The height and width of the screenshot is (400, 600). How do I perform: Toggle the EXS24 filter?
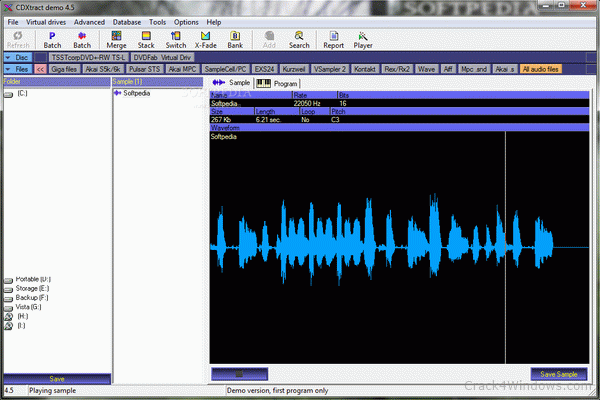coord(264,69)
